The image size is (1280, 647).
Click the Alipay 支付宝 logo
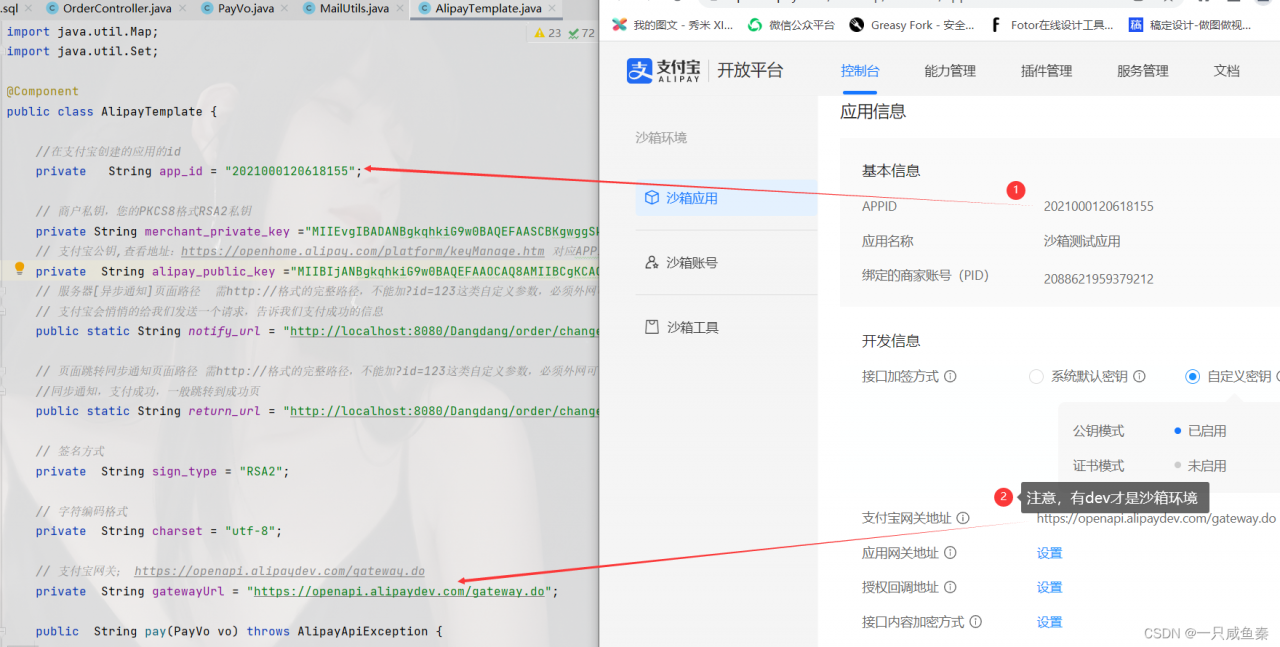[664, 71]
